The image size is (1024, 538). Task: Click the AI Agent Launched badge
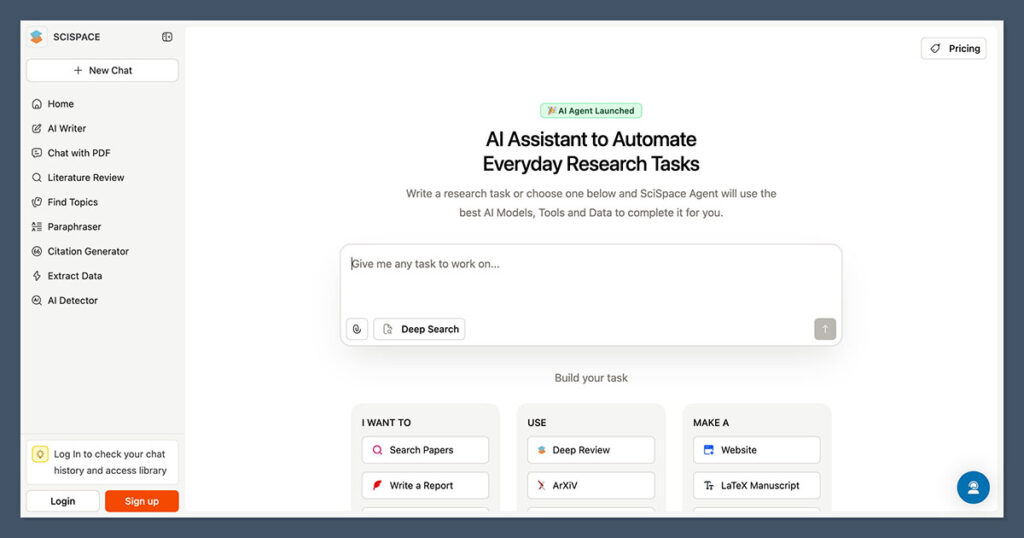point(591,111)
